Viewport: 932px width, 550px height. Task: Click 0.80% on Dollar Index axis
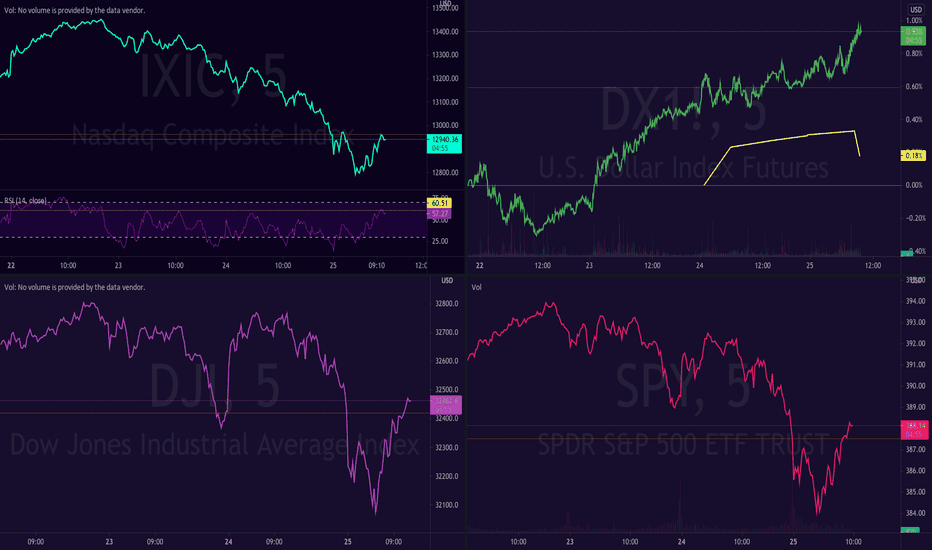(914, 54)
